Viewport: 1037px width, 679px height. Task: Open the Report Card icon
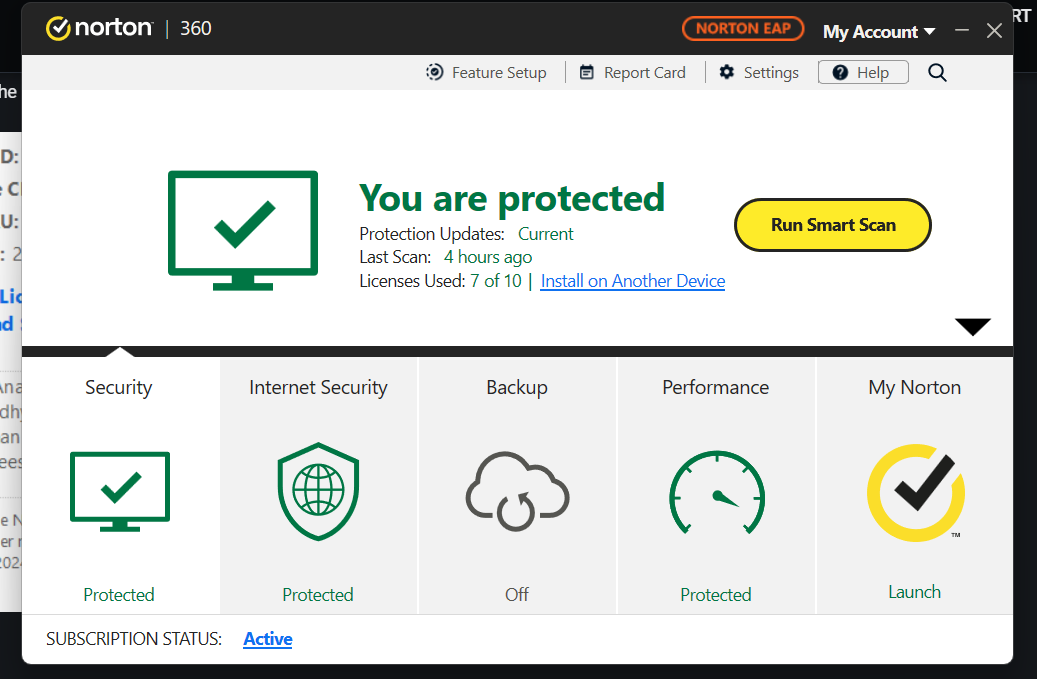[587, 72]
